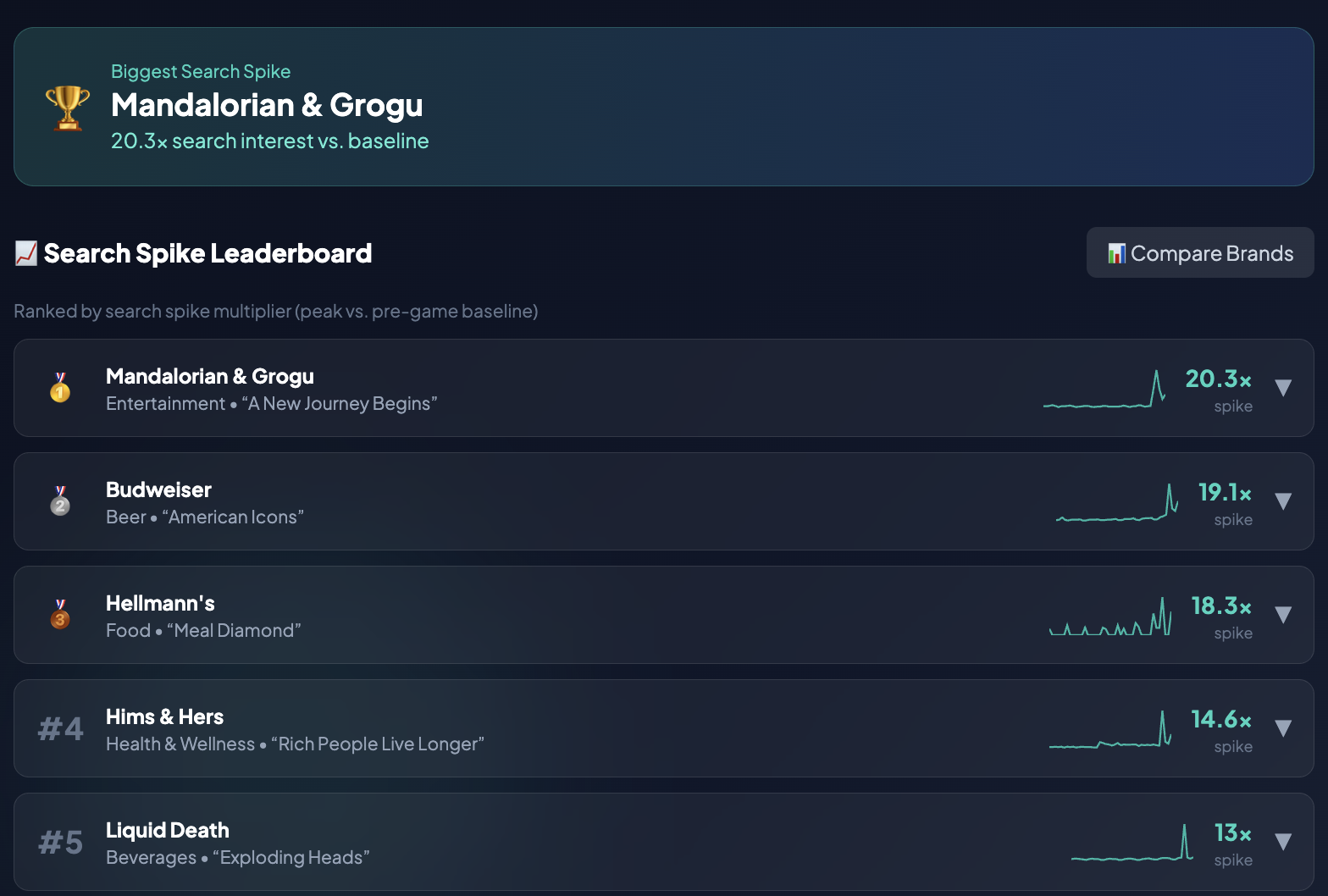Click the 18.3× spike value
Viewport: 1328px width, 896px height.
(1221, 606)
